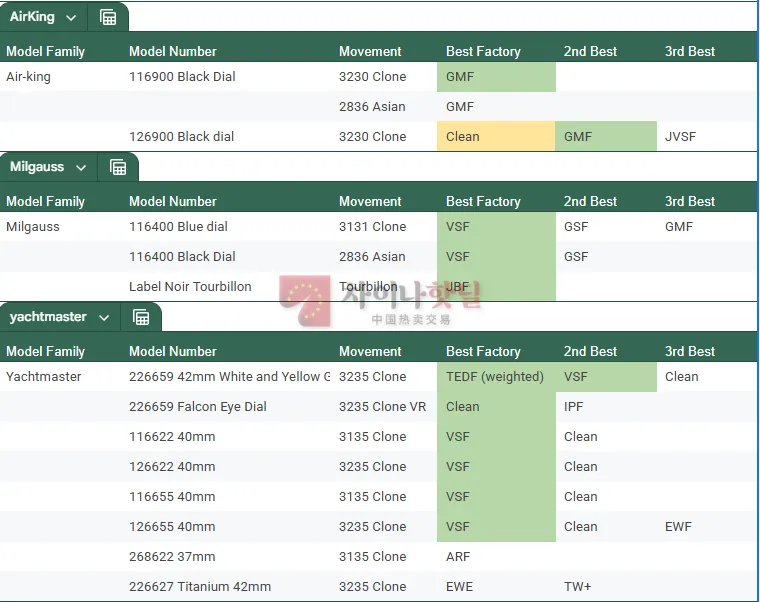
Task: Select the 226659 42mm White and Yellow cell
Action: point(229,377)
